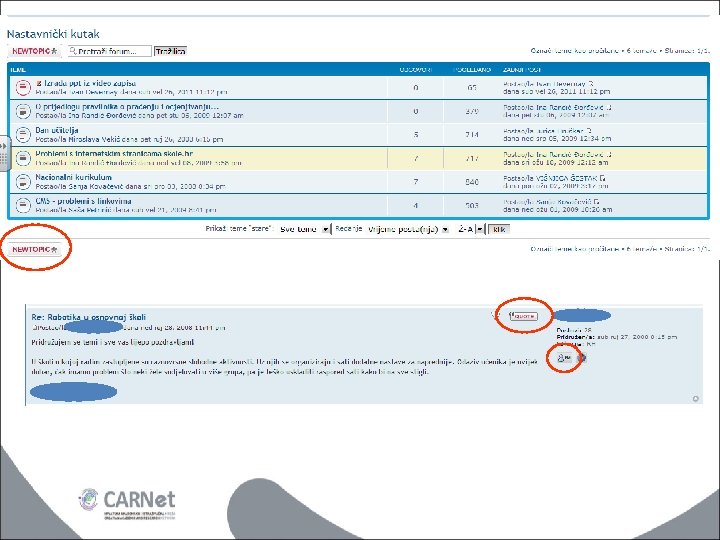The image size is (720, 540).
Task: Click the 'TEME' column header
Action: pos(17,70)
